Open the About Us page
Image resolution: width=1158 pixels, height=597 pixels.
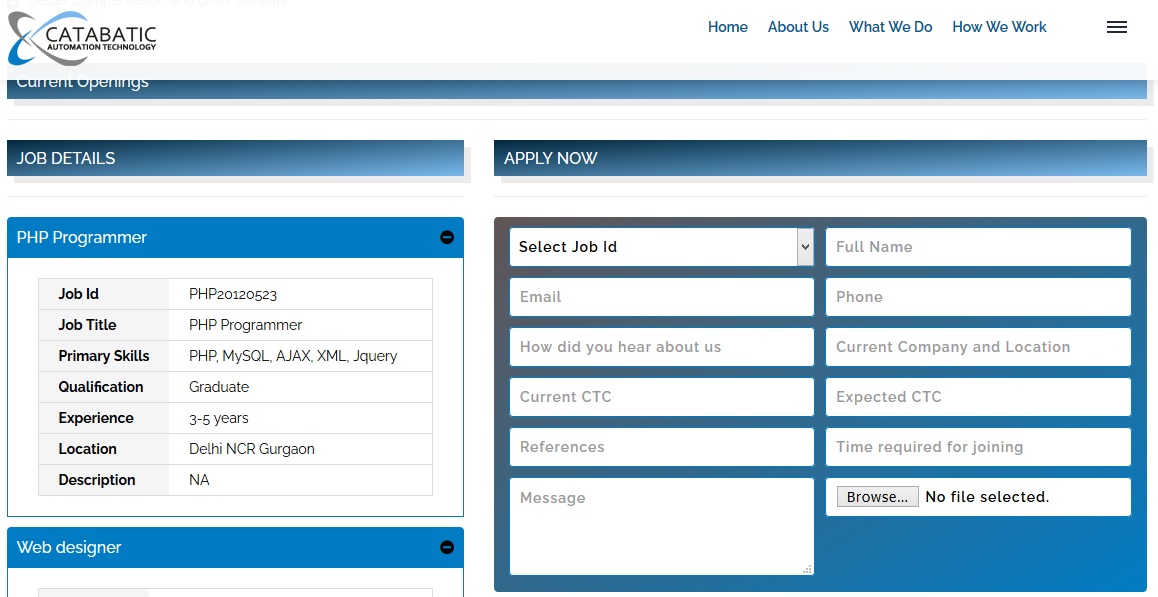pyautogui.click(x=798, y=27)
